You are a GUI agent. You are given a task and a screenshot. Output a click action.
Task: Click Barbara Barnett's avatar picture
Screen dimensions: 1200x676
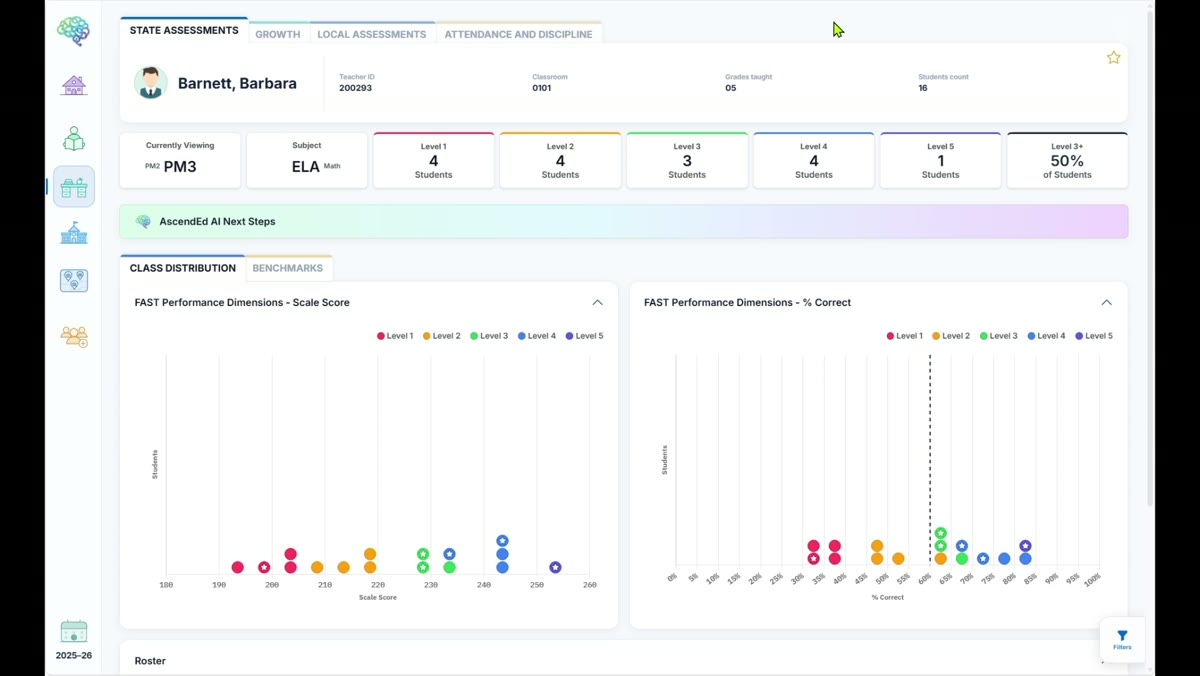click(151, 83)
